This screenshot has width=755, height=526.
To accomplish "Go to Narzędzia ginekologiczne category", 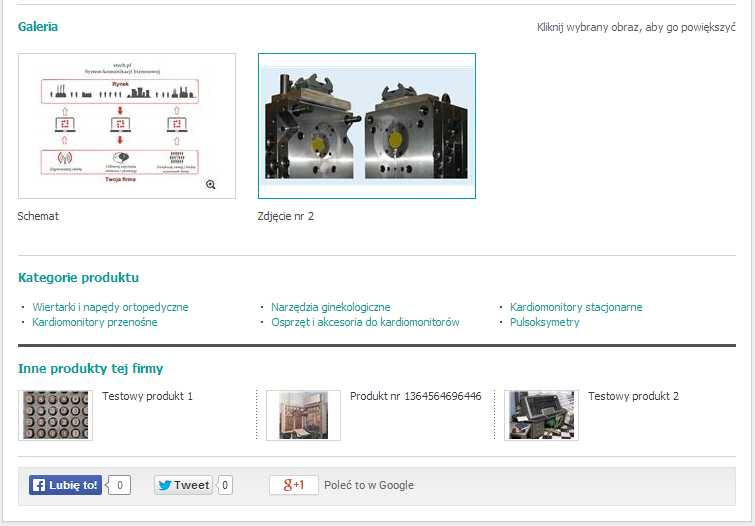I will [330, 307].
